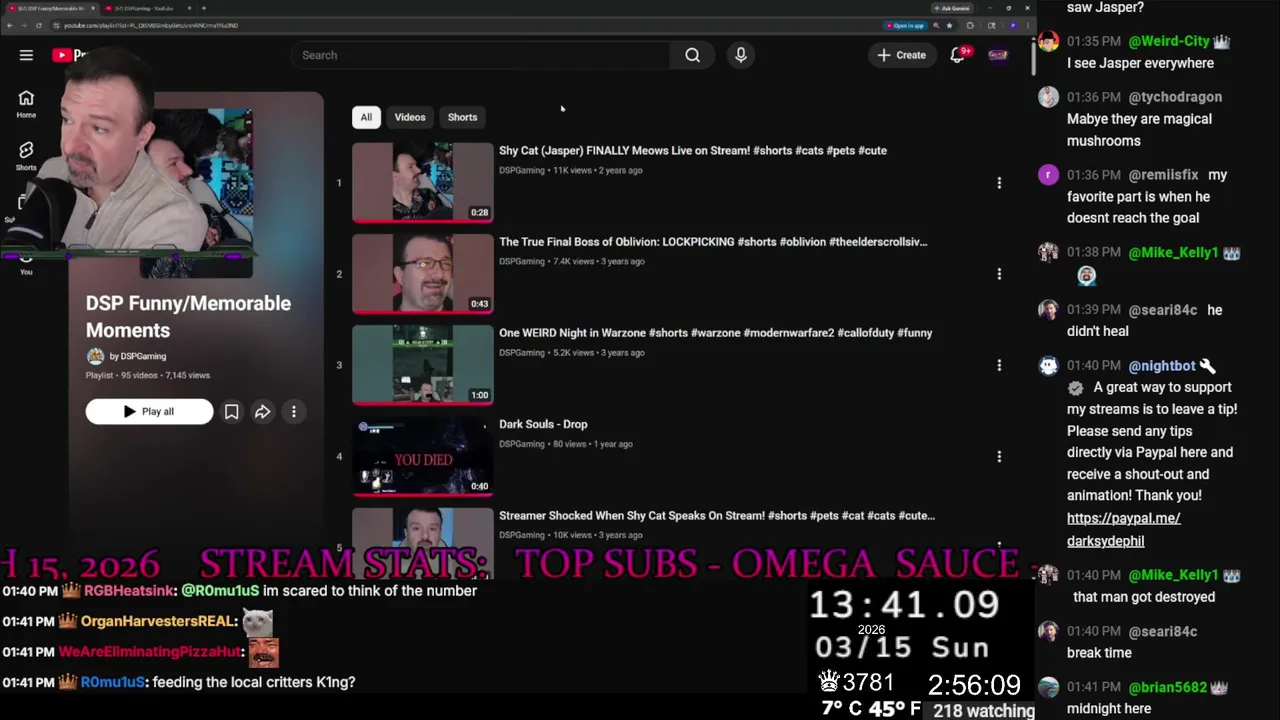Open options for the Oblivion LOCKPICKING video
The width and height of the screenshot is (1280, 720).
[x=999, y=274]
